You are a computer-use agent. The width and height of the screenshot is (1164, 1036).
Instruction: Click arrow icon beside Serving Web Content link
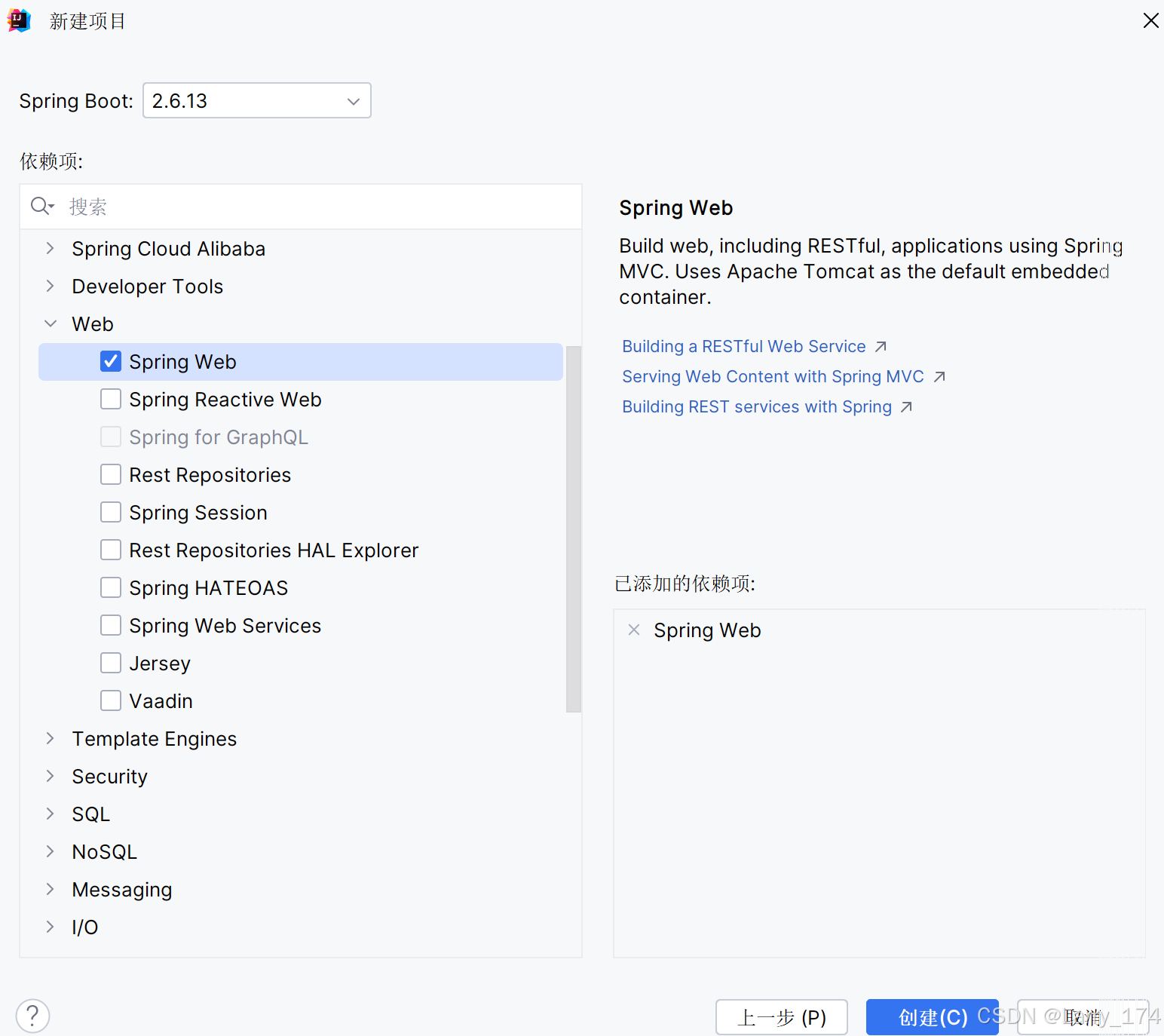click(939, 377)
